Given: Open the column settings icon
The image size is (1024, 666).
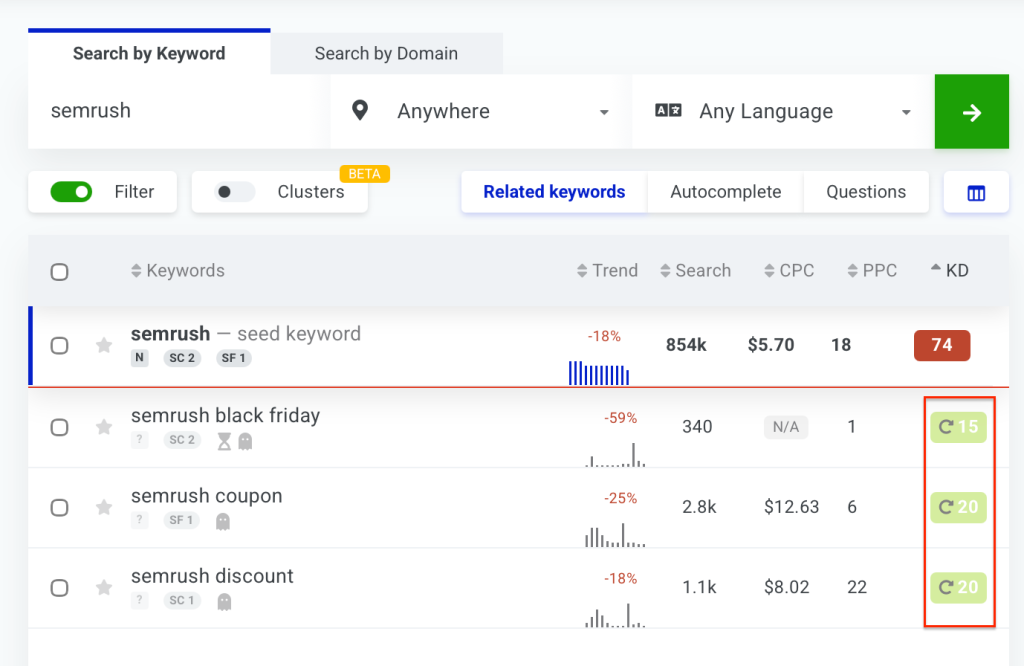Looking at the screenshot, I should point(976,193).
